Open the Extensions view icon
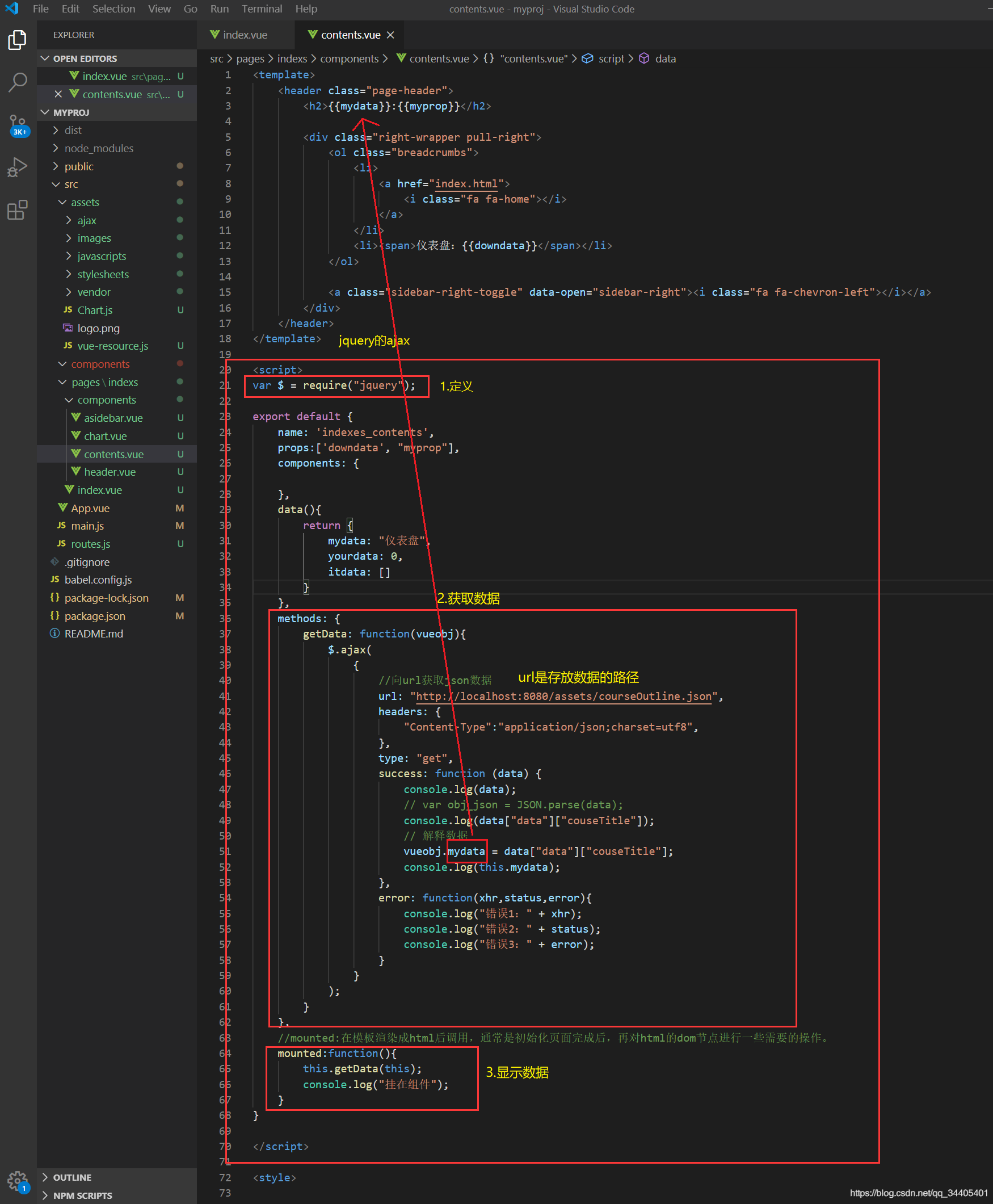The image size is (993, 1204). (18, 209)
